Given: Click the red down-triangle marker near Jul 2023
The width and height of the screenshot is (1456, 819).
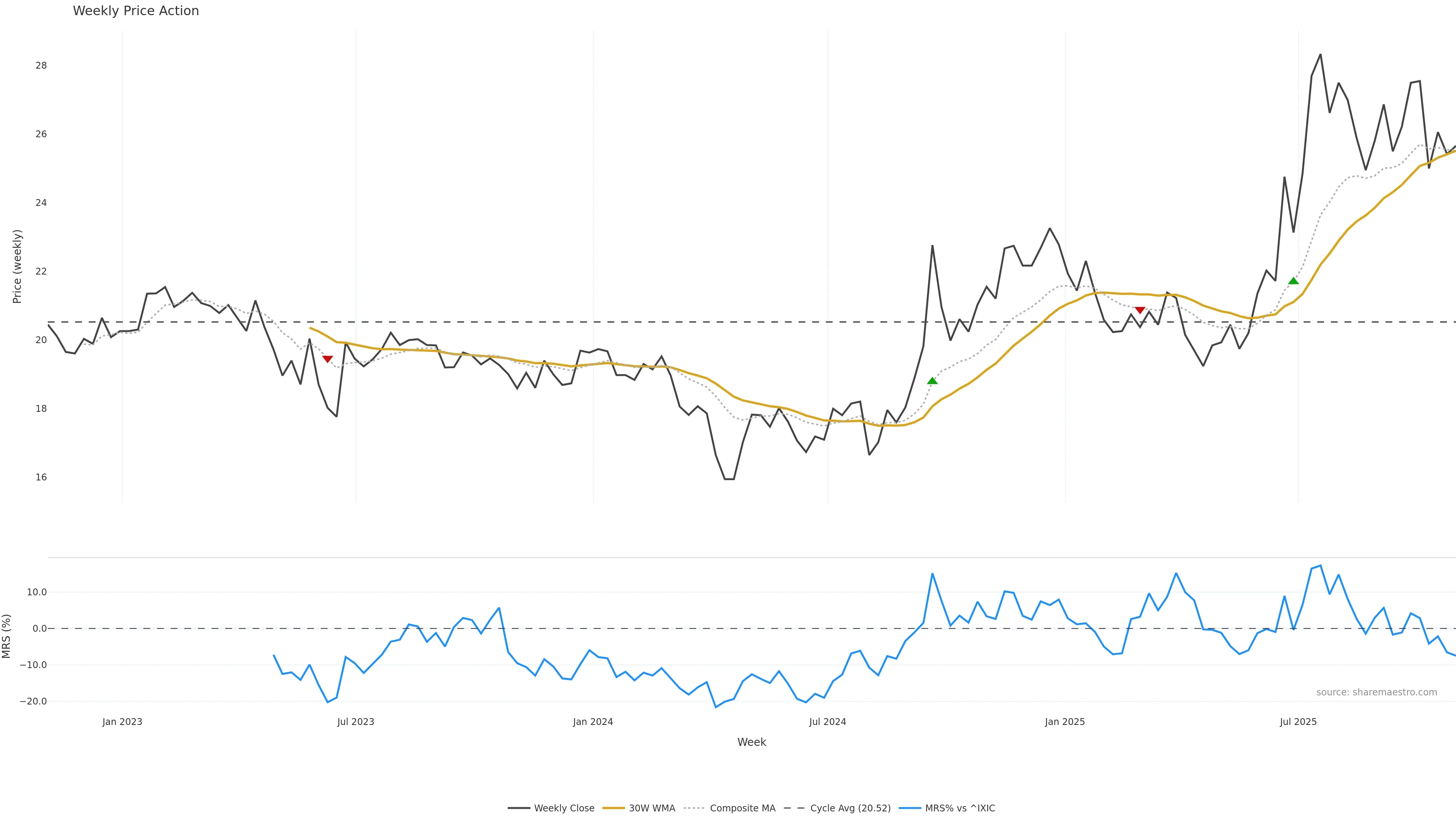Looking at the screenshot, I should [x=327, y=359].
